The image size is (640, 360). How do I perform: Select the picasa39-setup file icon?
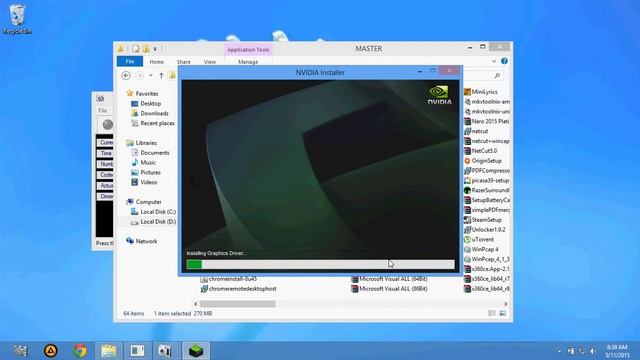[467, 180]
